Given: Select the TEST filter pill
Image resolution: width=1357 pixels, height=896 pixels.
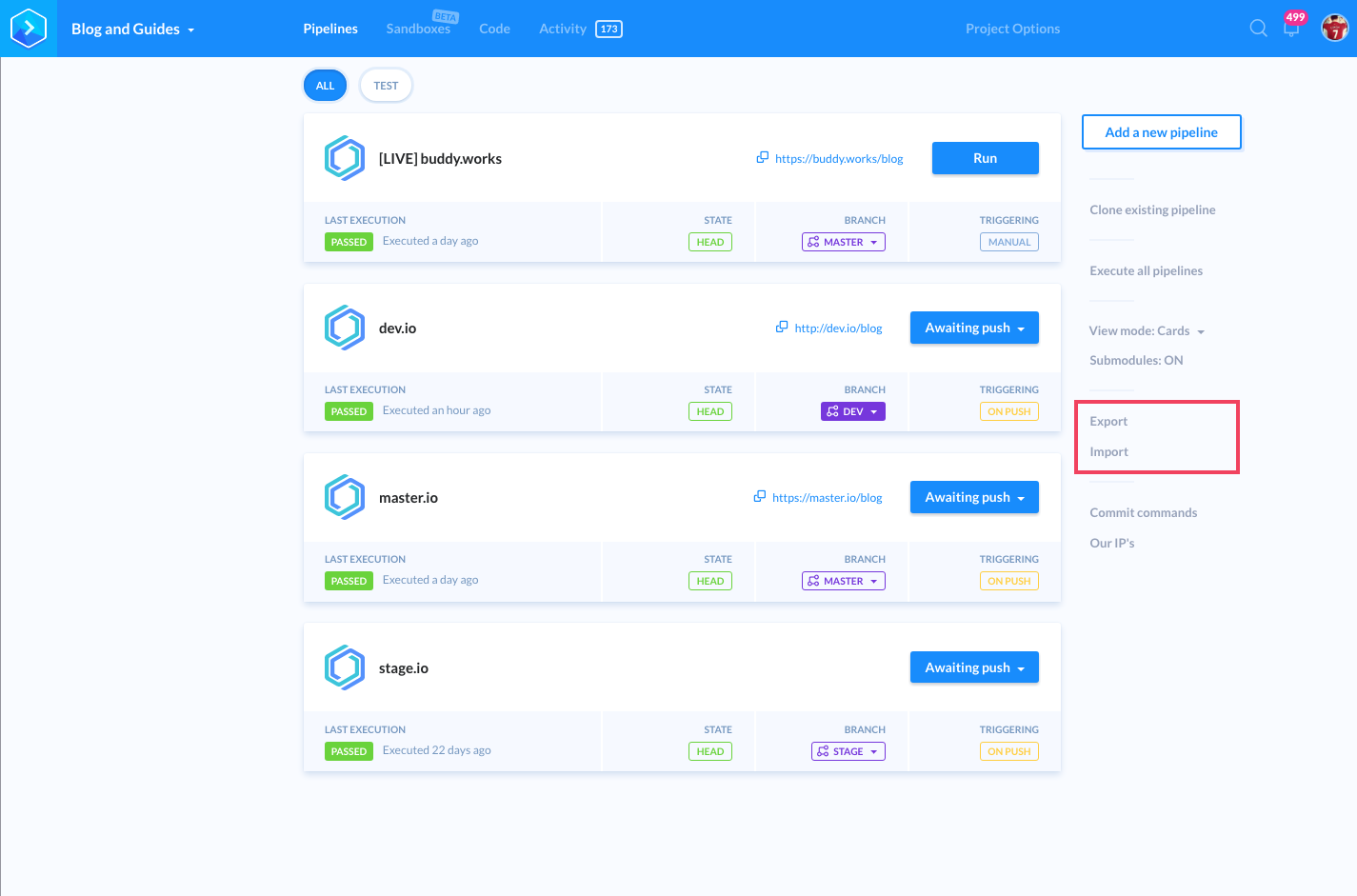Looking at the screenshot, I should pos(386,86).
